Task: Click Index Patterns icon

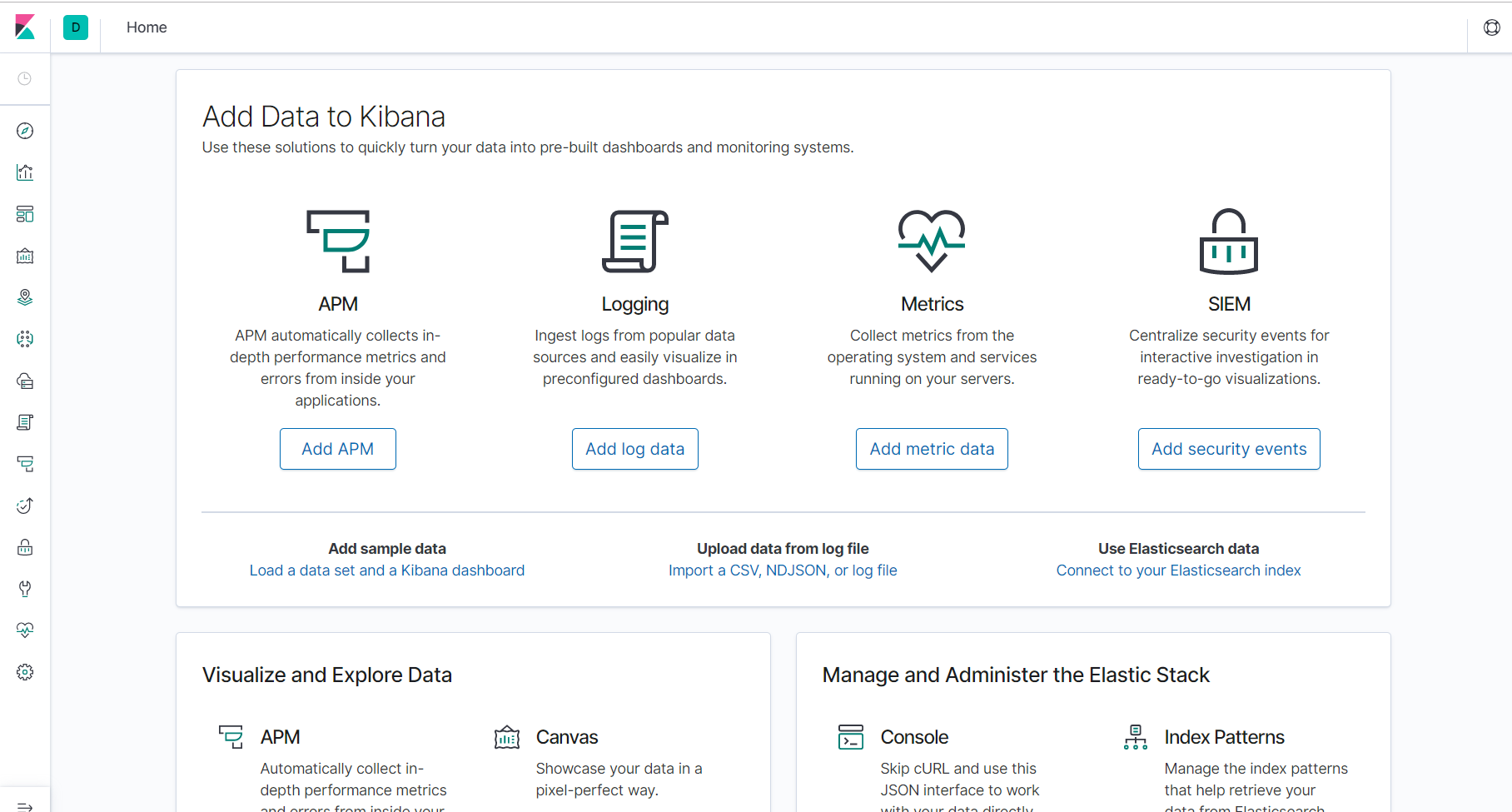Action: click(1136, 737)
